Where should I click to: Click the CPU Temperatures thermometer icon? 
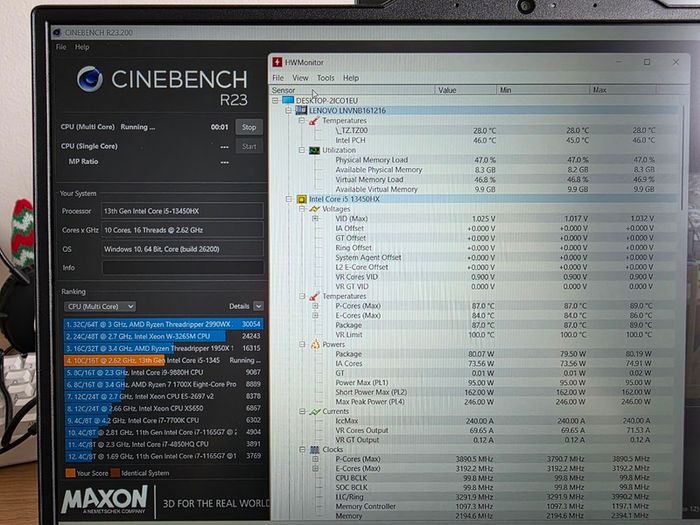(x=314, y=296)
